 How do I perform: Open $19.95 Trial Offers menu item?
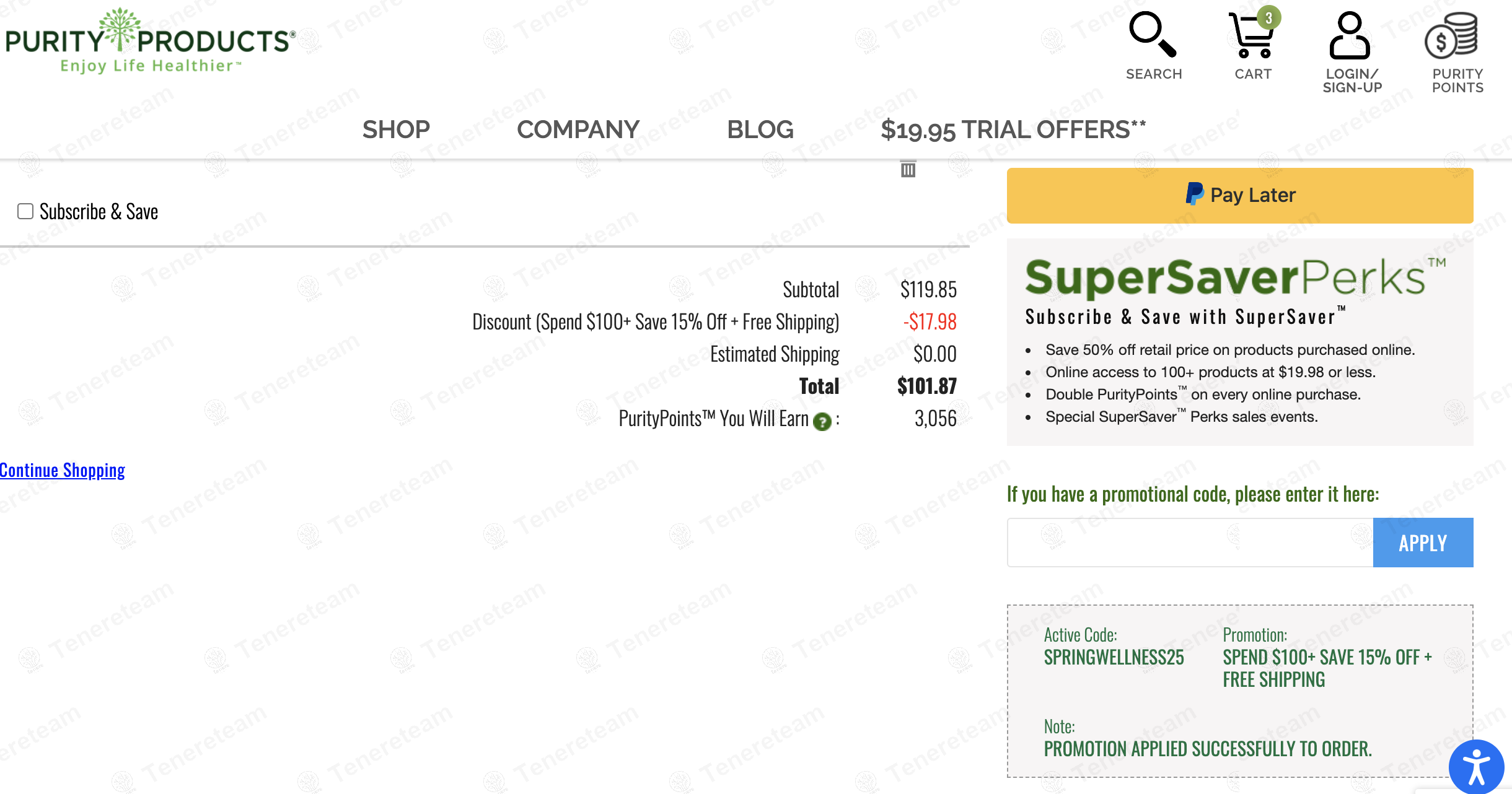point(1013,130)
